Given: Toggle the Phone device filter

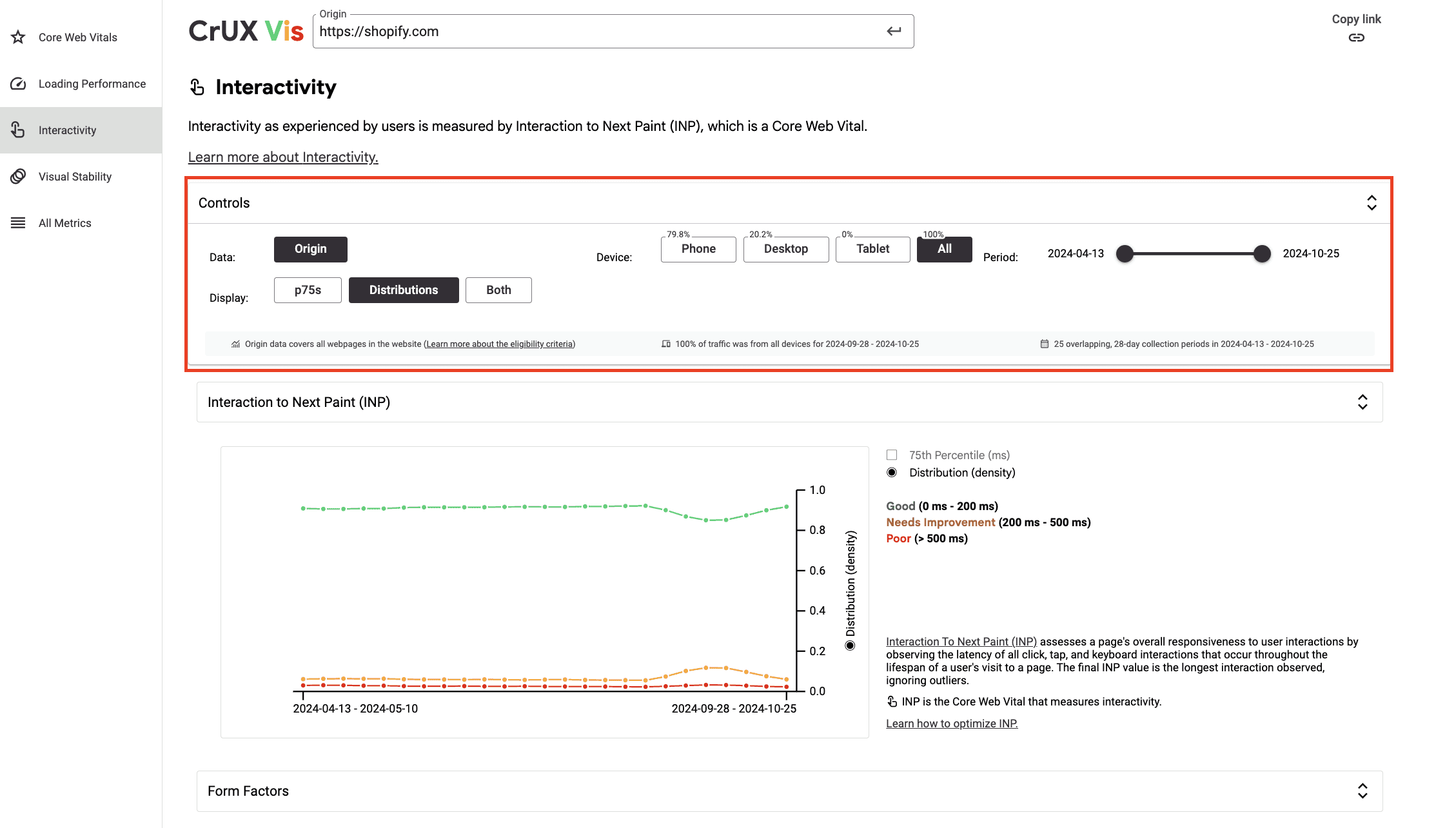Looking at the screenshot, I should pos(698,249).
